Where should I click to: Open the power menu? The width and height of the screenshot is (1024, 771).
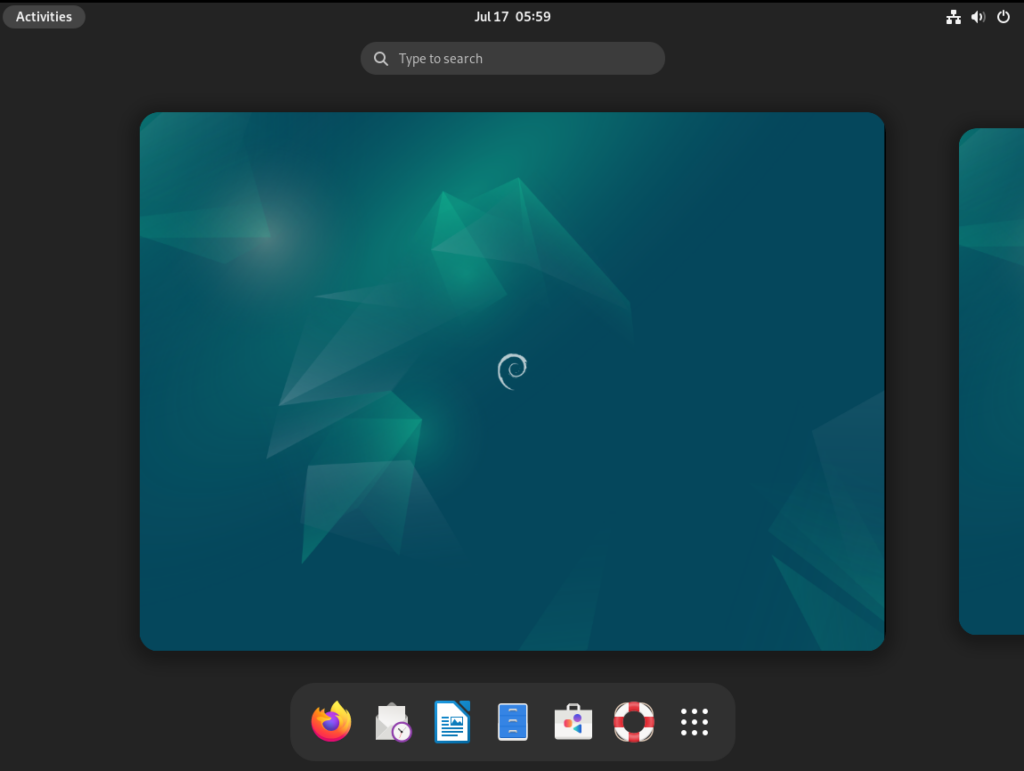coord(1002,16)
